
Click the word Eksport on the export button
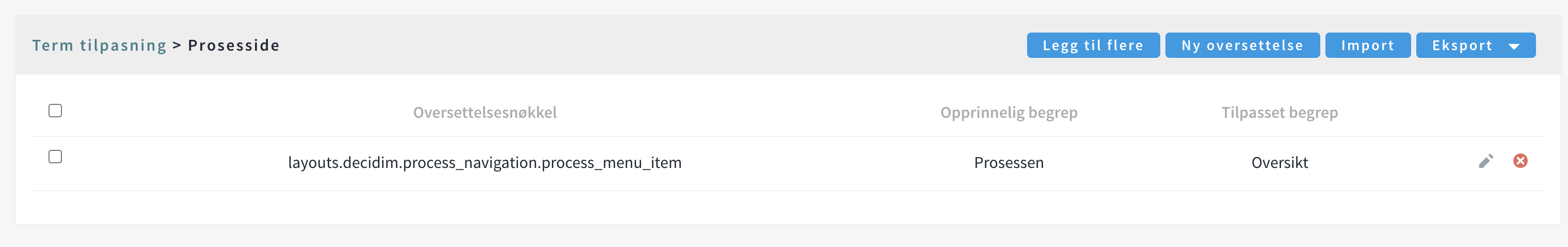pos(1462,46)
